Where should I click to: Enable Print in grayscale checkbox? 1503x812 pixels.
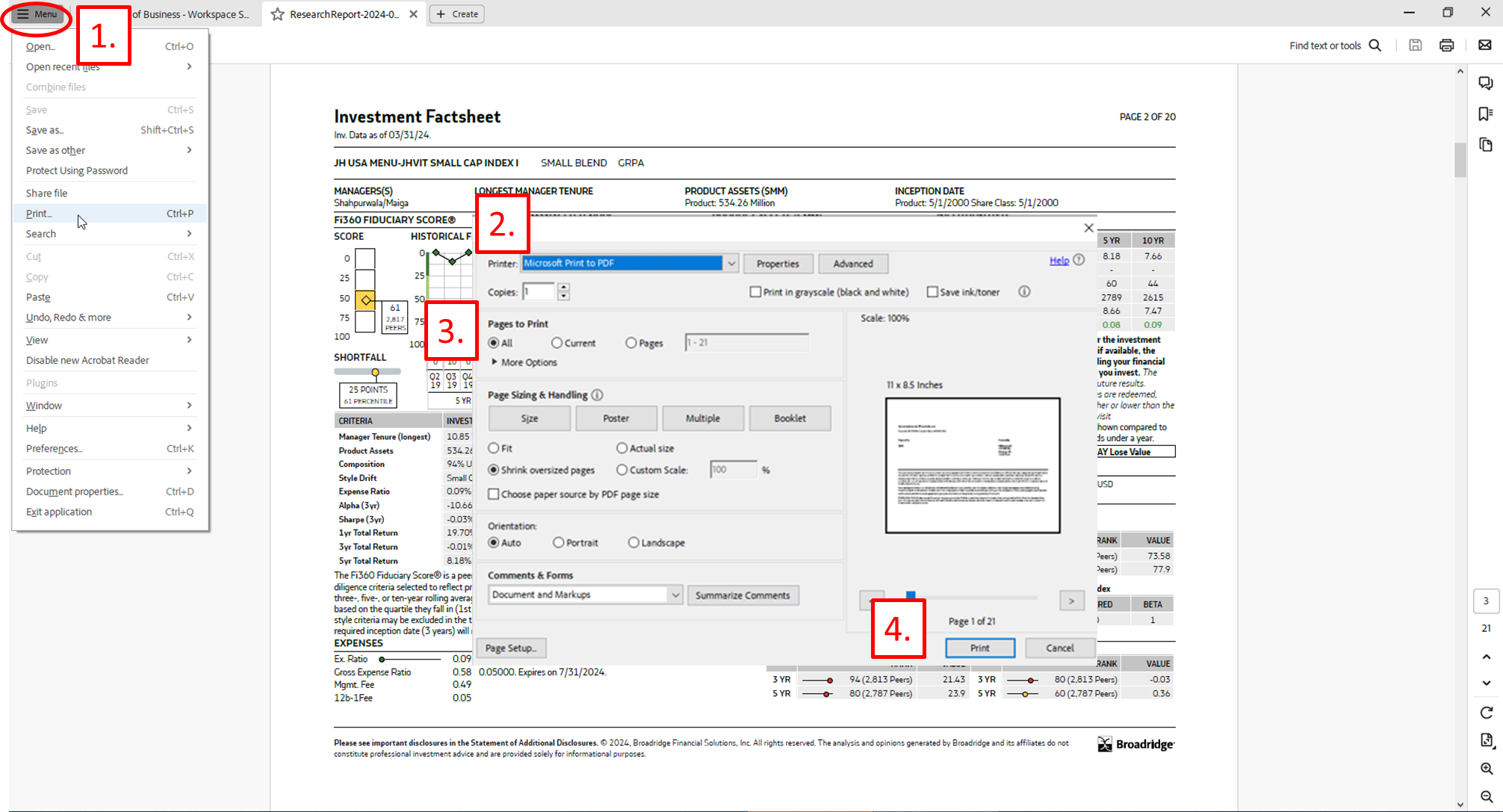click(x=755, y=292)
